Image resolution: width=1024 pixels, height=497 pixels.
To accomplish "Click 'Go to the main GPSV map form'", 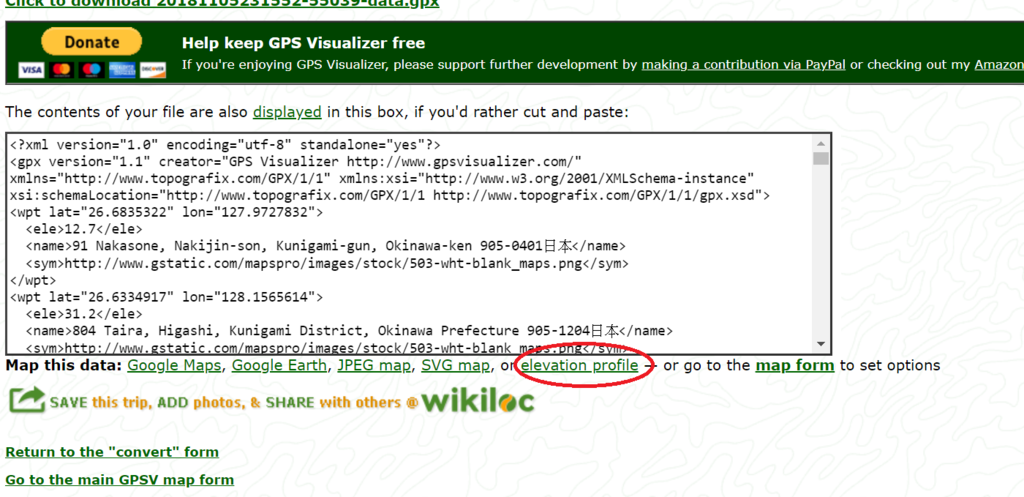I will point(120,480).
